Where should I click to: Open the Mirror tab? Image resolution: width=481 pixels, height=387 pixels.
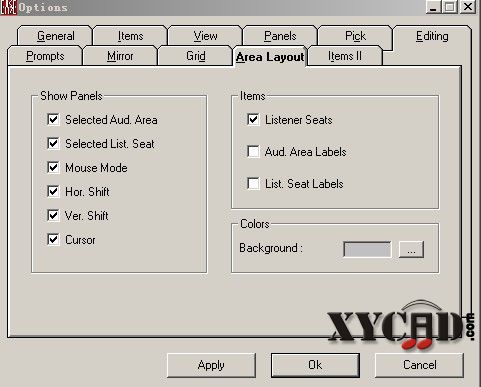click(120, 56)
